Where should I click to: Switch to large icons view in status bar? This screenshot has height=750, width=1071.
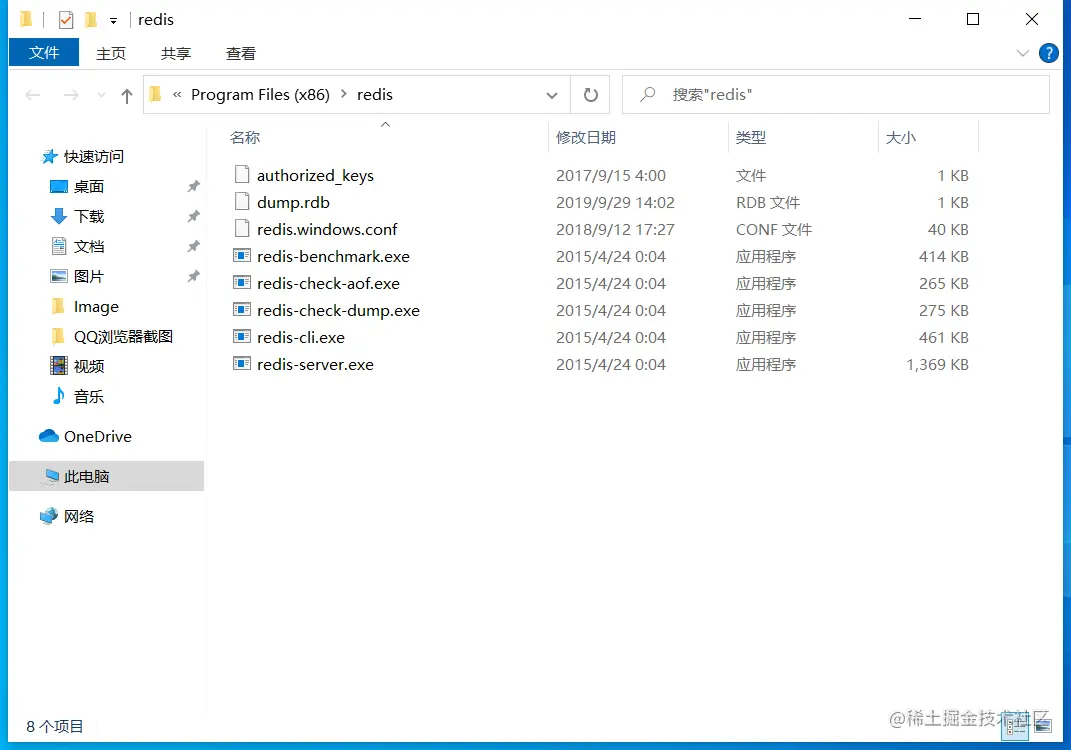click(x=1042, y=727)
